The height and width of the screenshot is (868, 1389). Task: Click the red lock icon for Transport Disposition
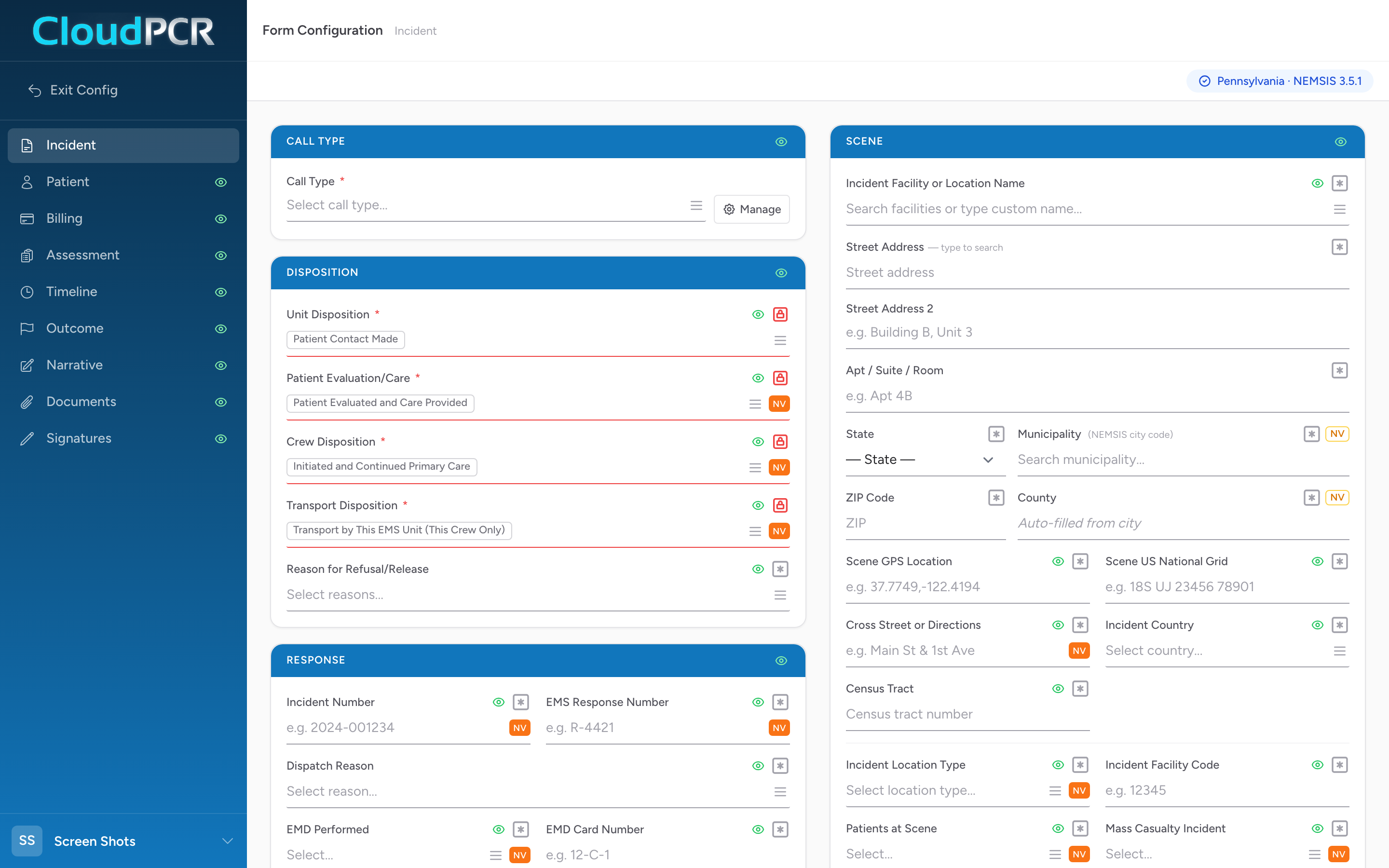pyautogui.click(x=780, y=505)
